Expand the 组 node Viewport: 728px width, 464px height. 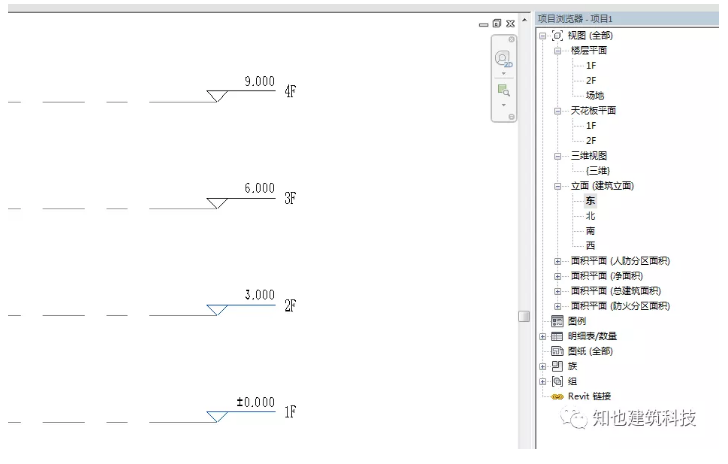tap(542, 382)
